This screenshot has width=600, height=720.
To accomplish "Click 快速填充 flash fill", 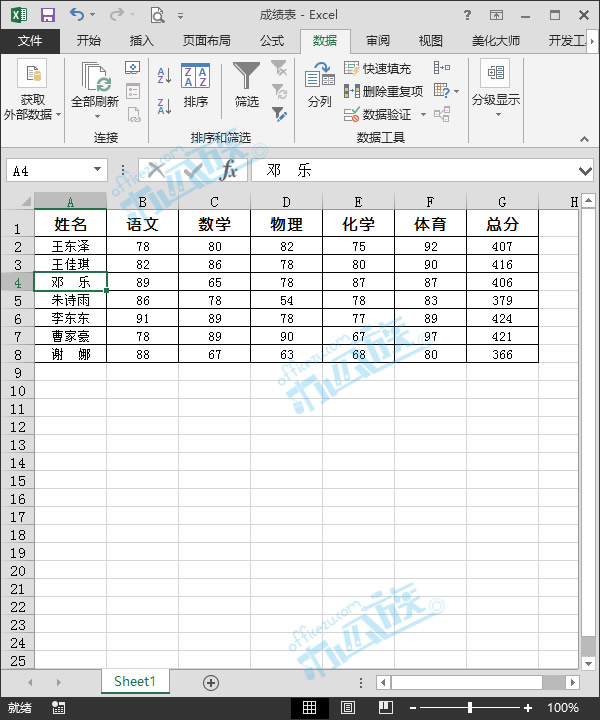I will [377, 68].
